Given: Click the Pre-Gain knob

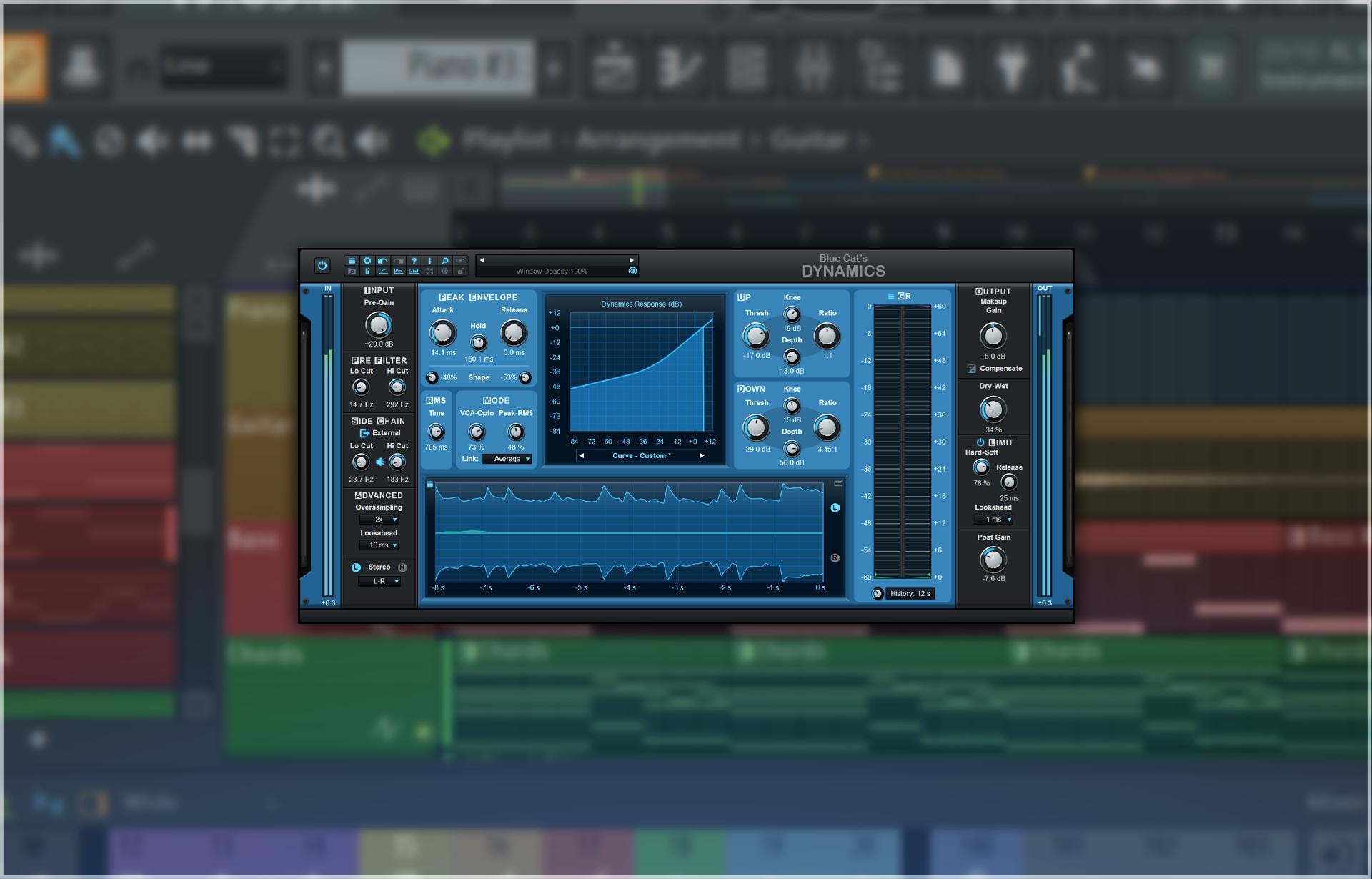Looking at the screenshot, I should [378, 325].
